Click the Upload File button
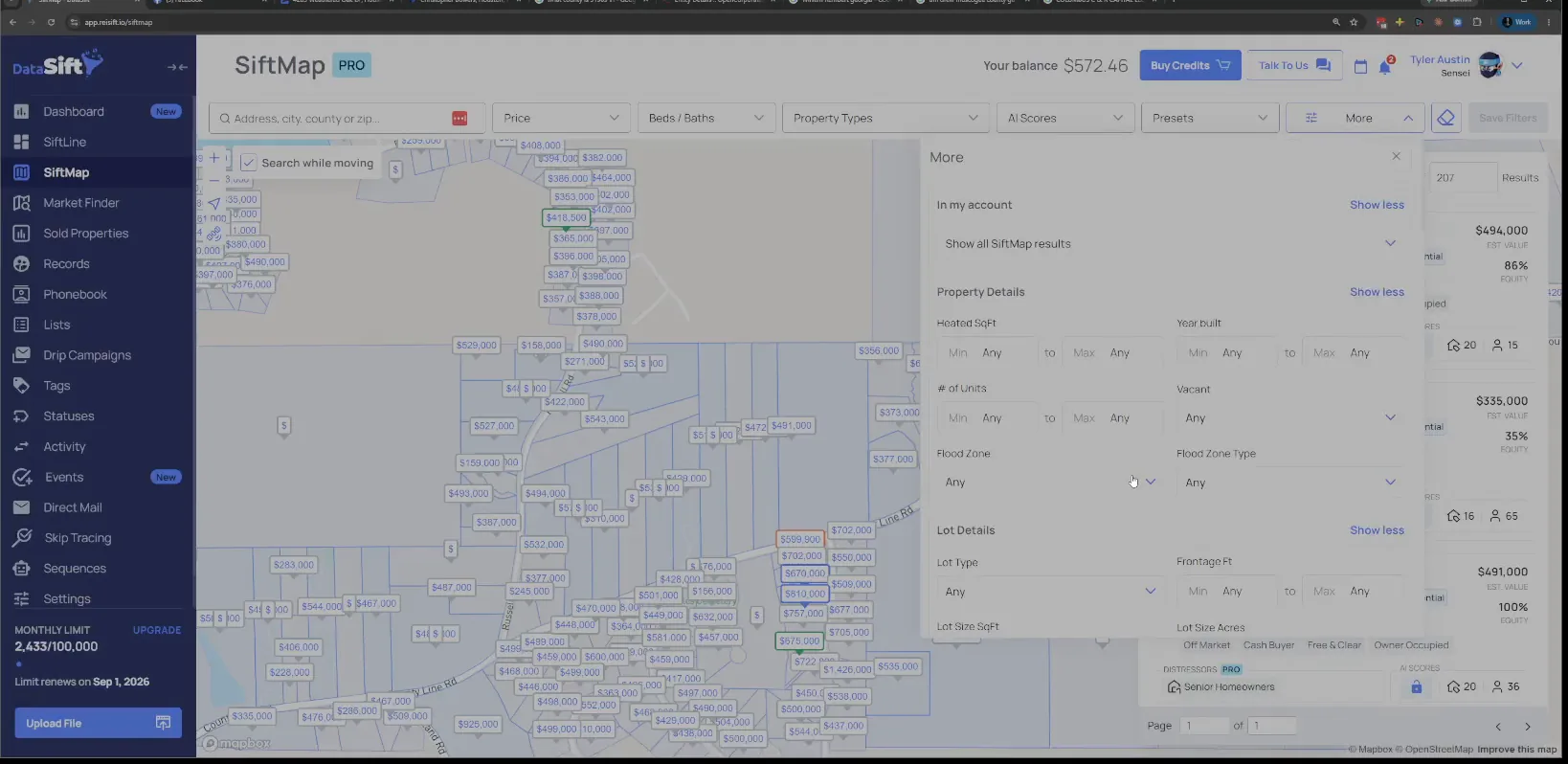 point(98,723)
